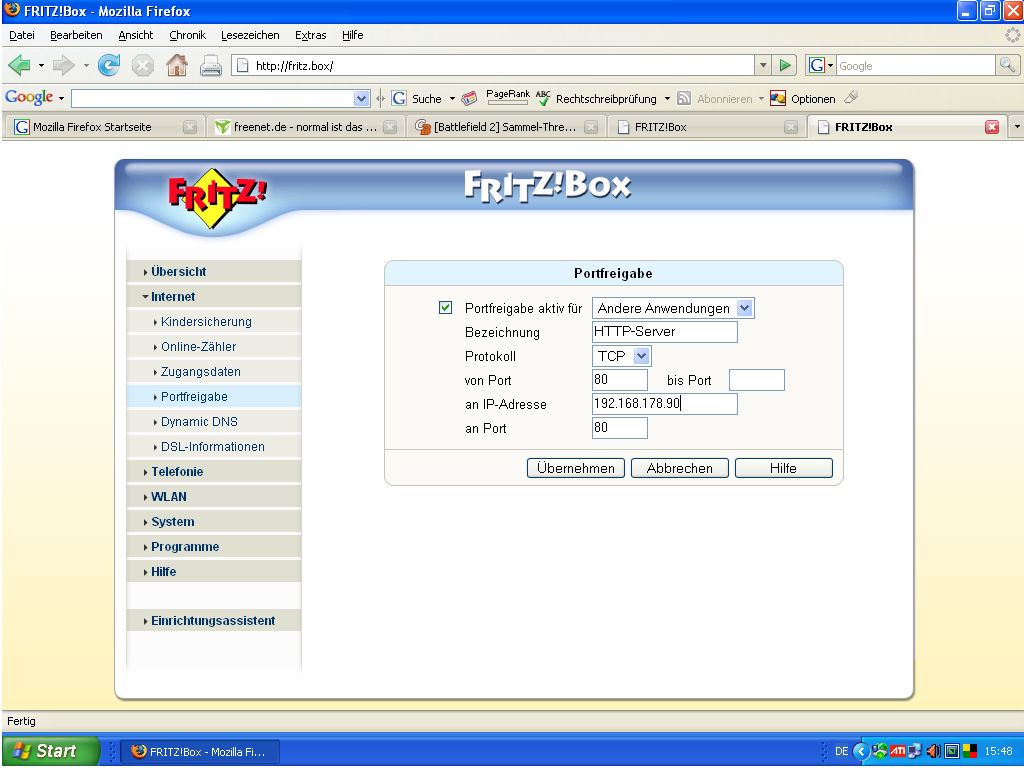Screen dimensions: 1024x768
Task: Open the Dynamic DNS link
Action: click(199, 422)
